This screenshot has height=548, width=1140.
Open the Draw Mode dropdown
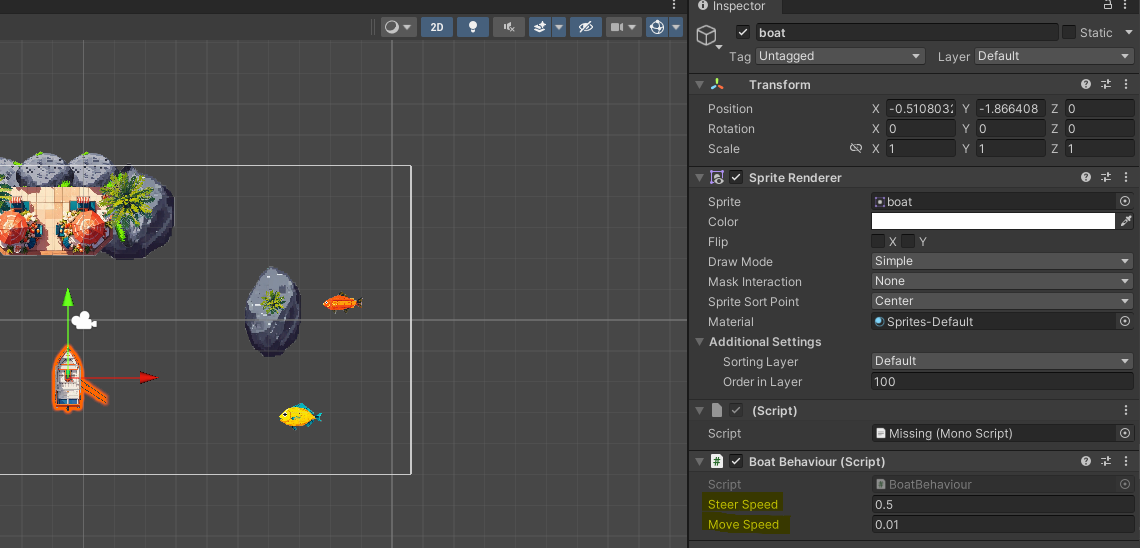1002,261
